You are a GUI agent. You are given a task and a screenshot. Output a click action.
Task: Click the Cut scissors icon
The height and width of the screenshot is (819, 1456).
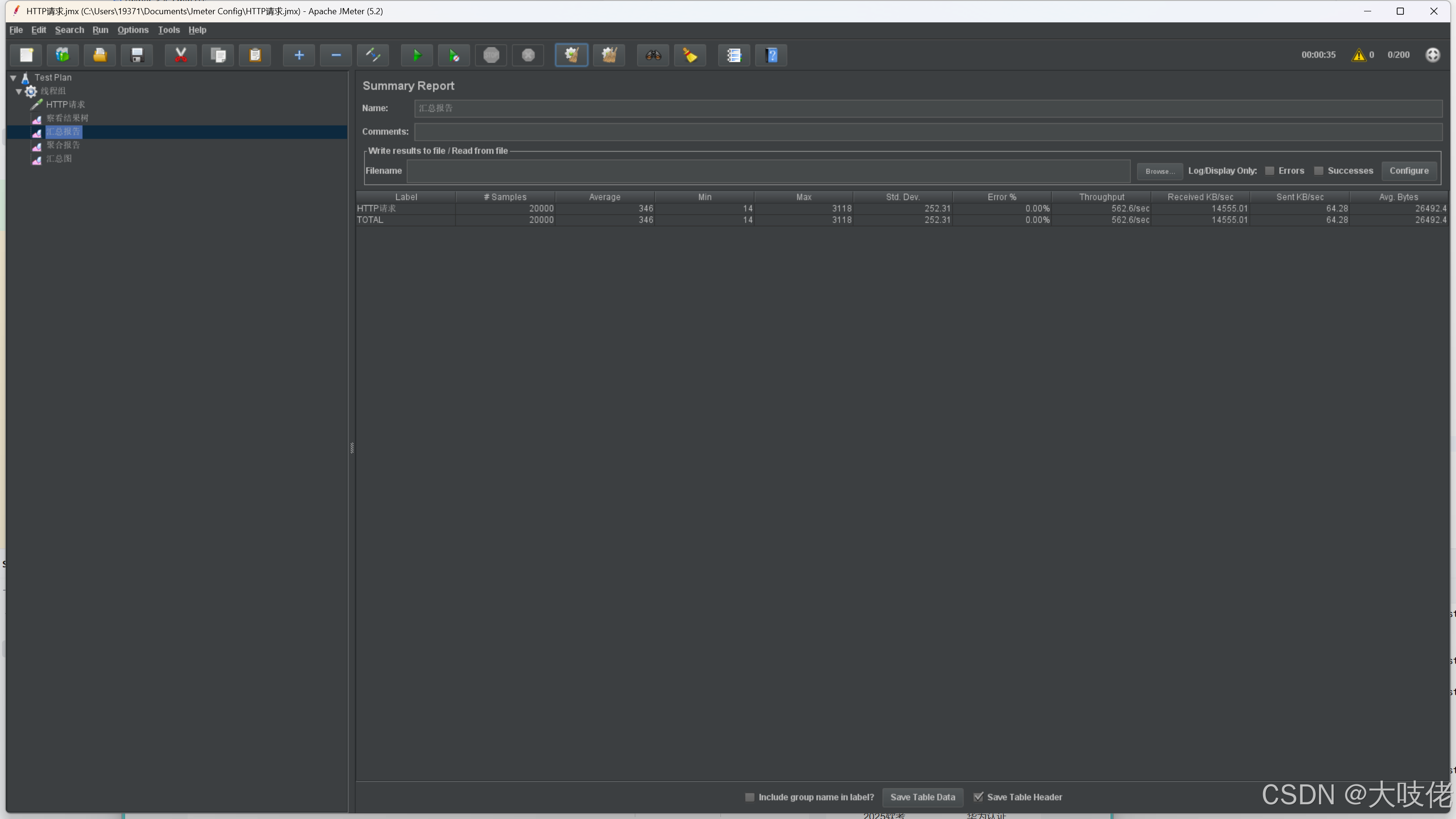point(181,55)
